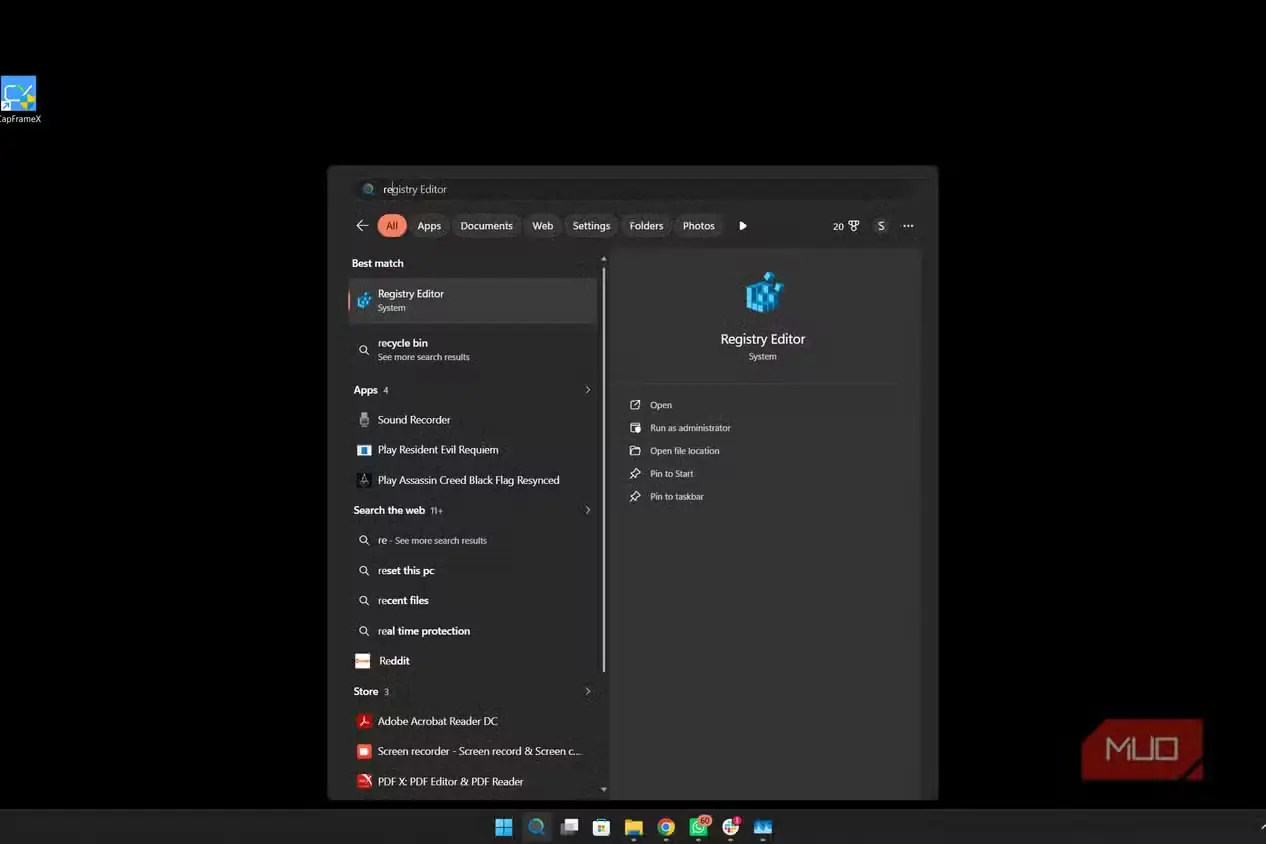Choose Pin to taskbar
Screen dimensions: 1266x844
pos(666,497)
